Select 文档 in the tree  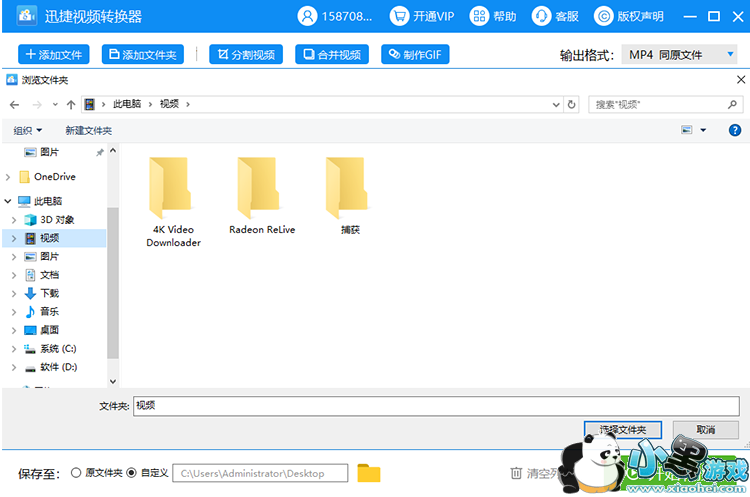click(x=49, y=275)
